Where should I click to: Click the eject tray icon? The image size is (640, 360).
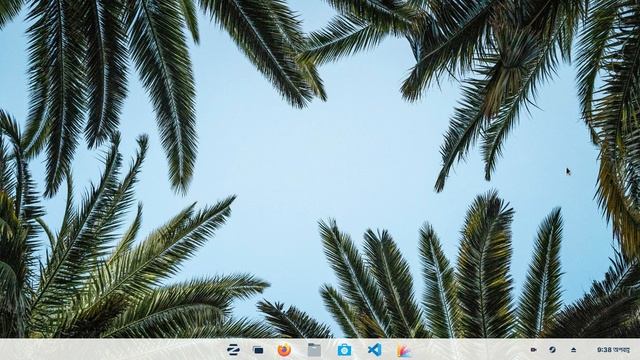click(x=573, y=350)
